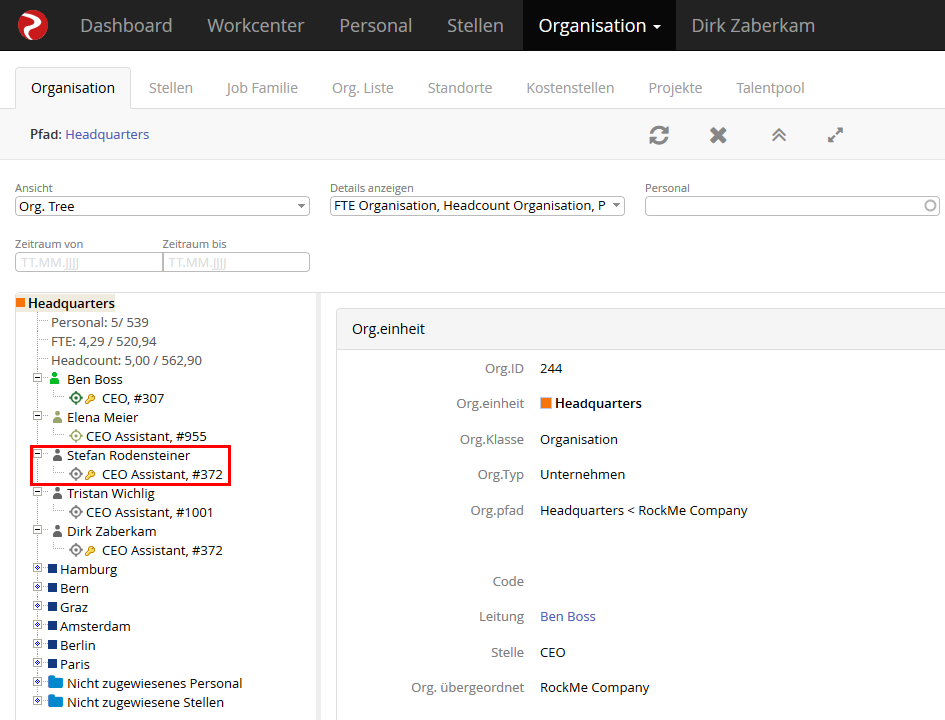The height and width of the screenshot is (720, 945).
Task: Switch to the Org. Liste tab
Action: point(362,88)
